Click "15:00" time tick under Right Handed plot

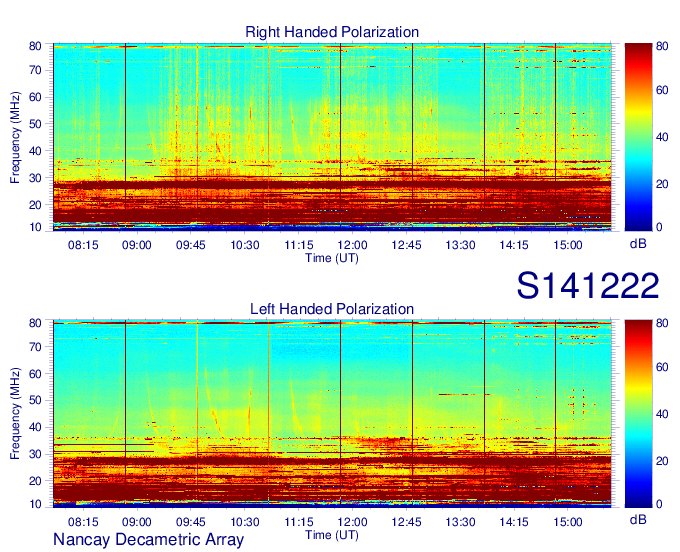[x=568, y=245]
